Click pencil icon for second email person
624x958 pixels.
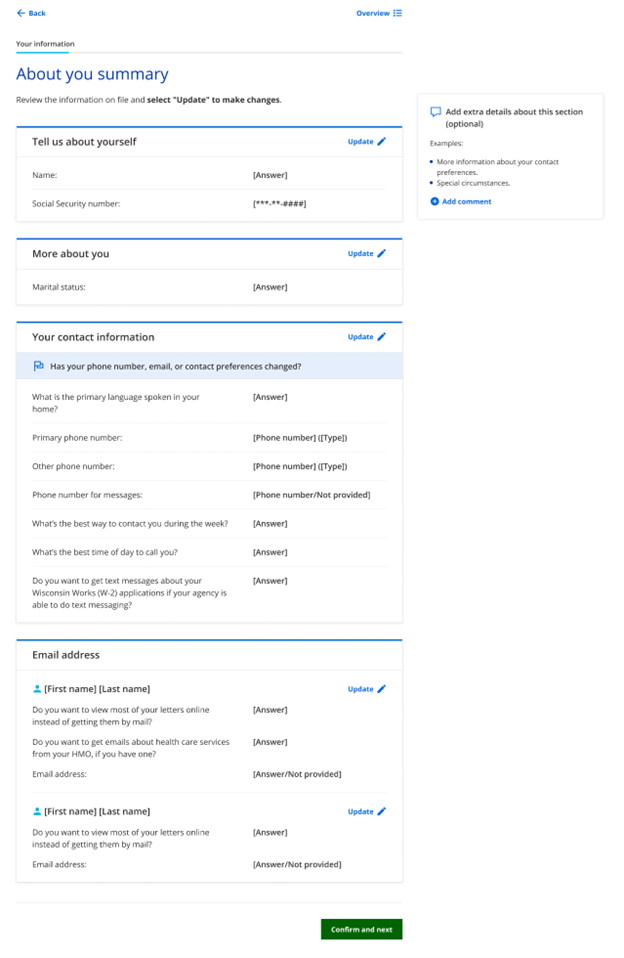click(x=382, y=811)
